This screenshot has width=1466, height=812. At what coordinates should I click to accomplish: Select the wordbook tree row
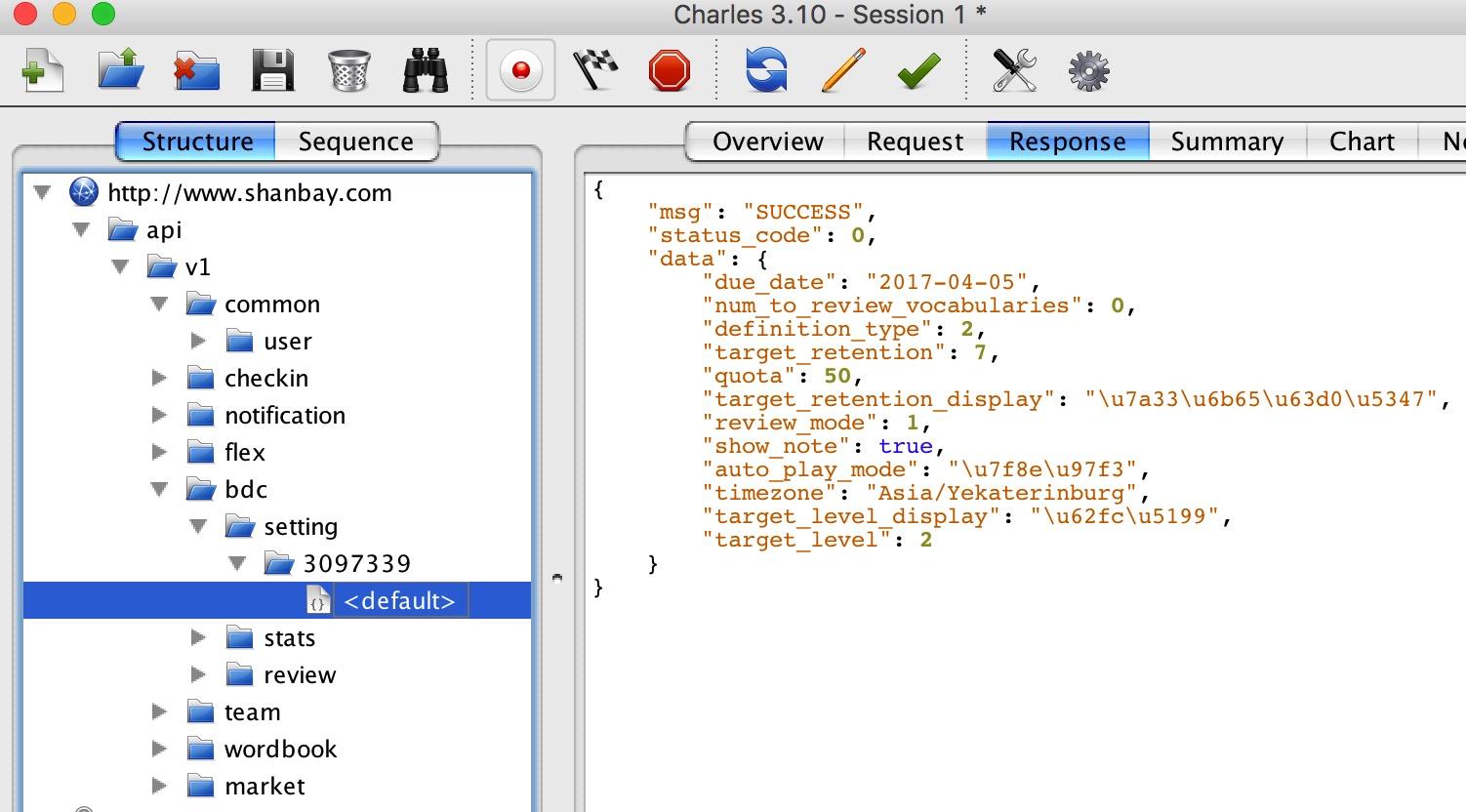point(277,749)
